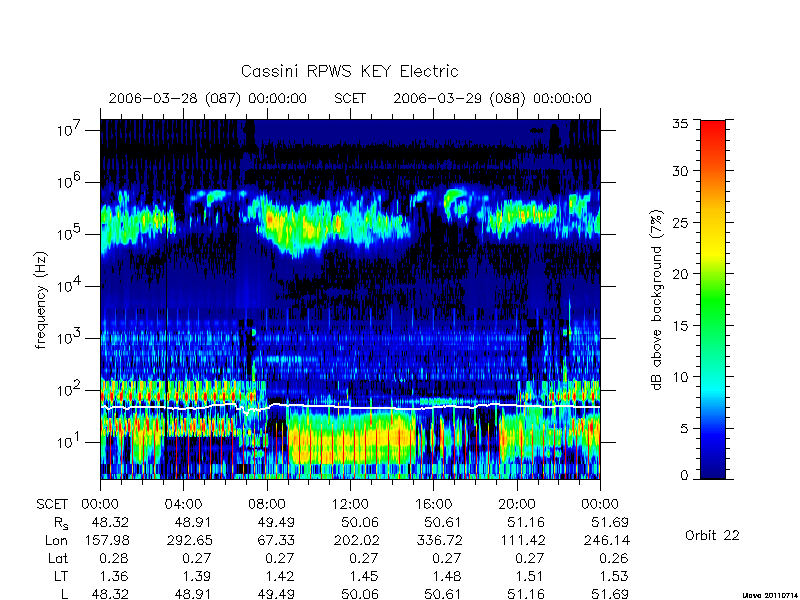Click the '12:00' time axis label
800x600 pixels.
point(350,504)
